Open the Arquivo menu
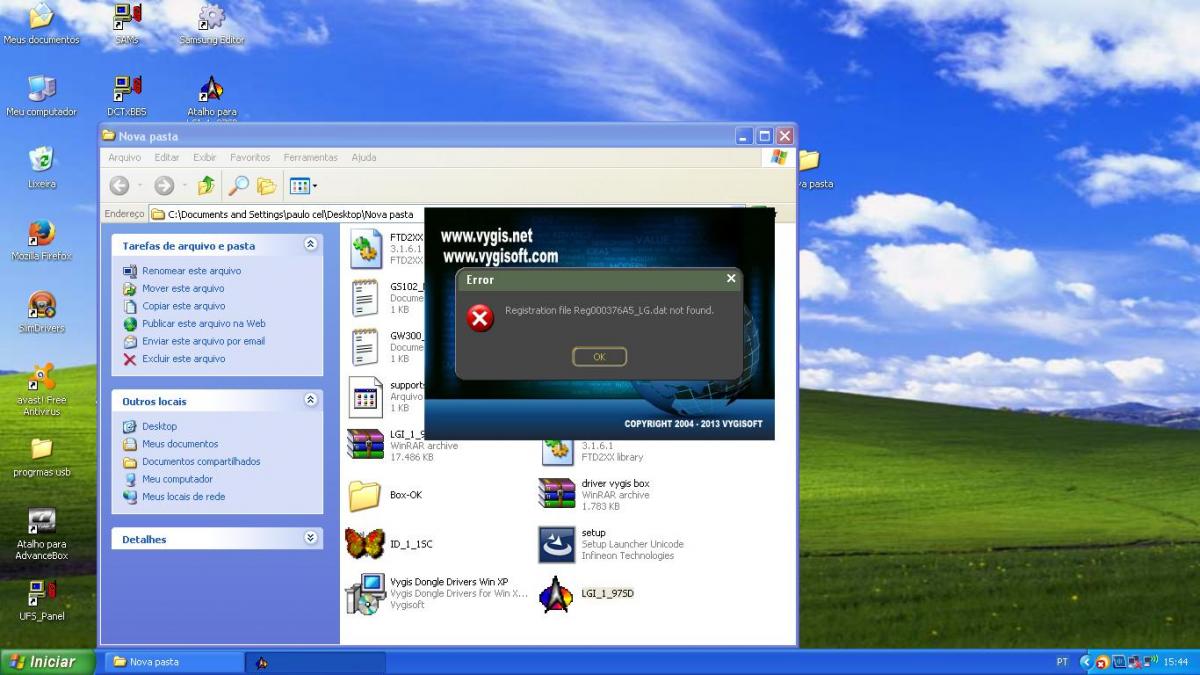Image resolution: width=1200 pixels, height=675 pixels. pyautogui.click(x=125, y=157)
